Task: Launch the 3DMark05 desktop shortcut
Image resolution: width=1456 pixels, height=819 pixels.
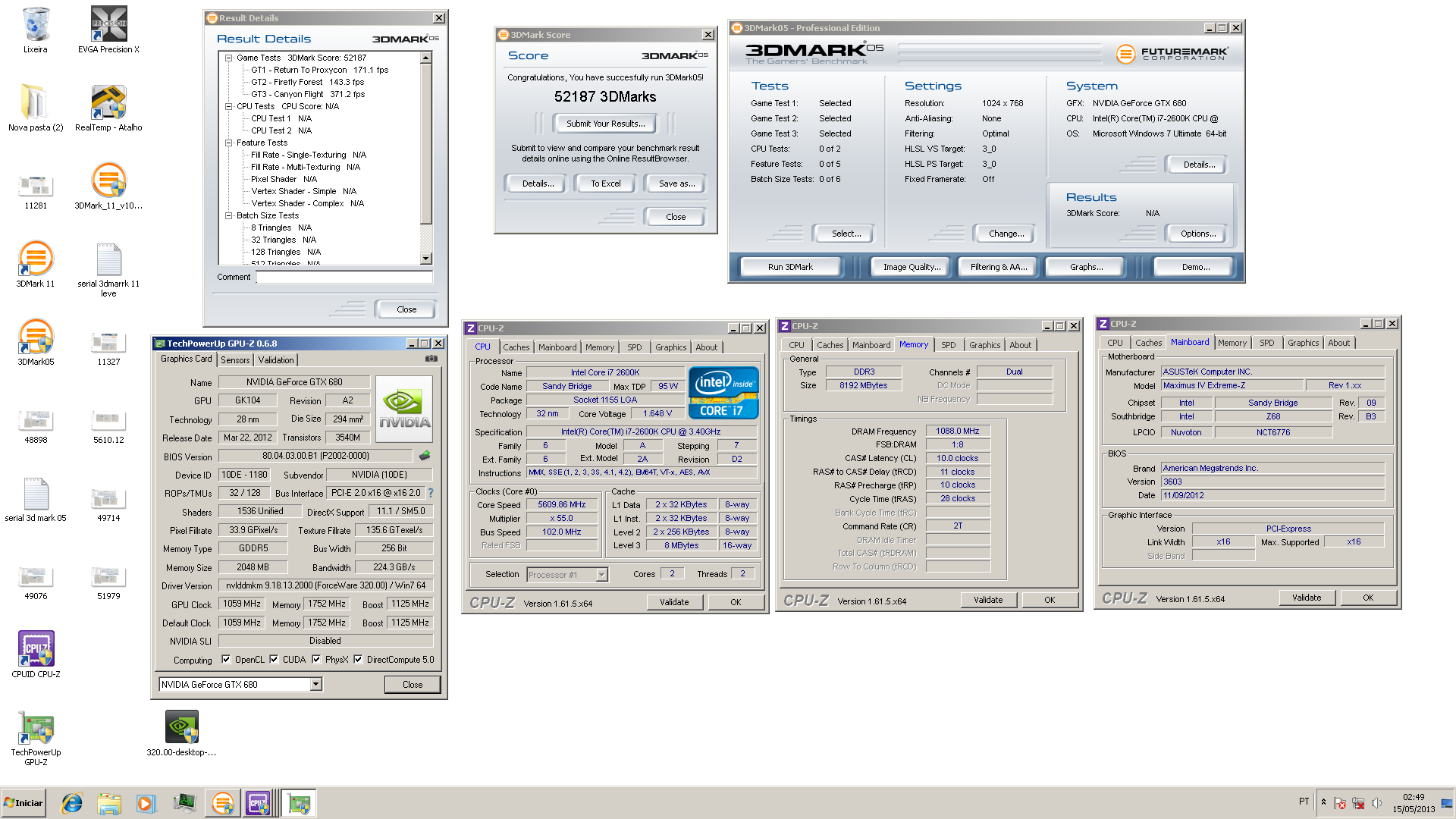Action: [36, 343]
